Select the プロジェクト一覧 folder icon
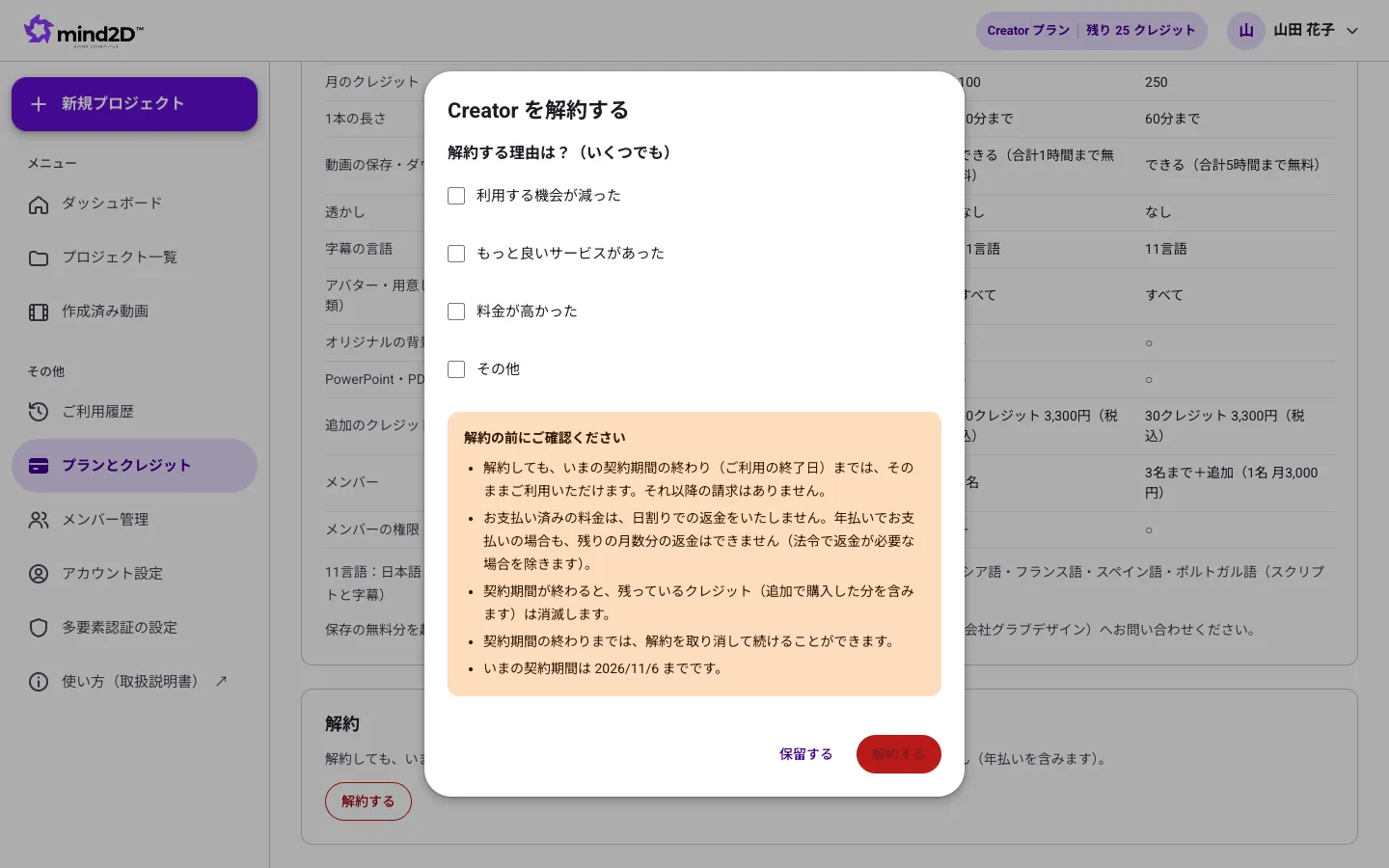This screenshot has height=868, width=1389. coord(39,258)
